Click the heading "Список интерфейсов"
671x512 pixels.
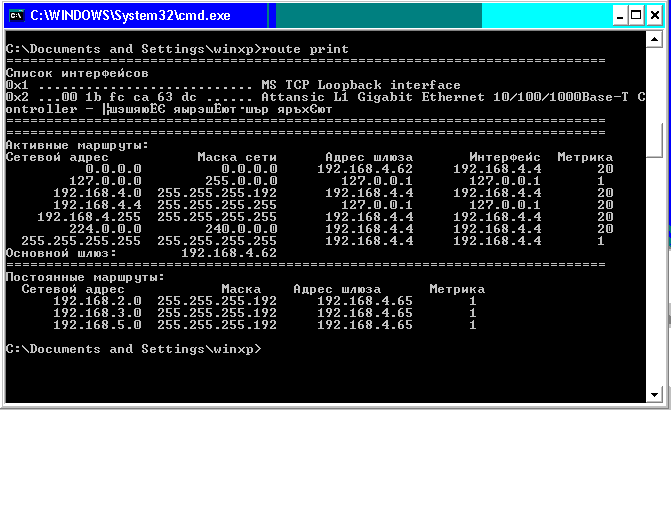[77, 73]
